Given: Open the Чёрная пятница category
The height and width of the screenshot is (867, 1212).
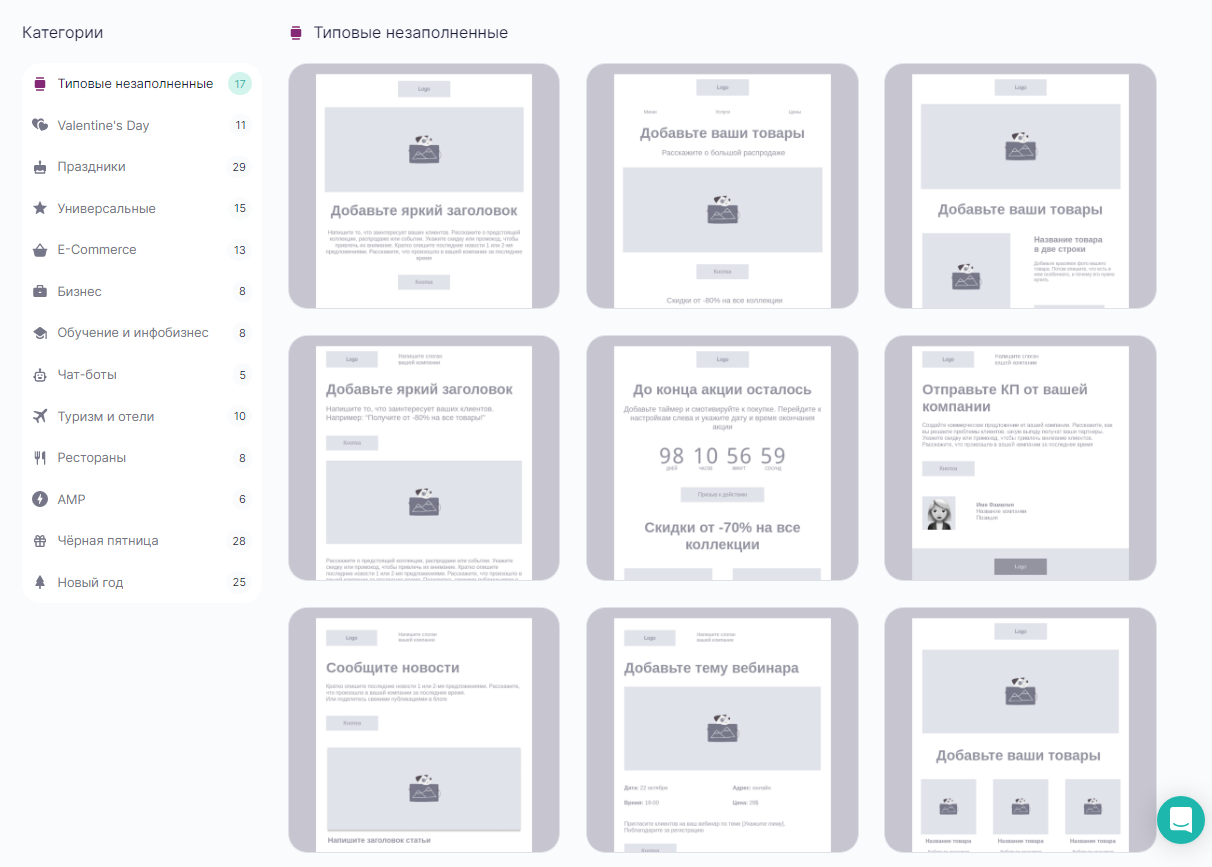Looking at the screenshot, I should coord(107,541).
